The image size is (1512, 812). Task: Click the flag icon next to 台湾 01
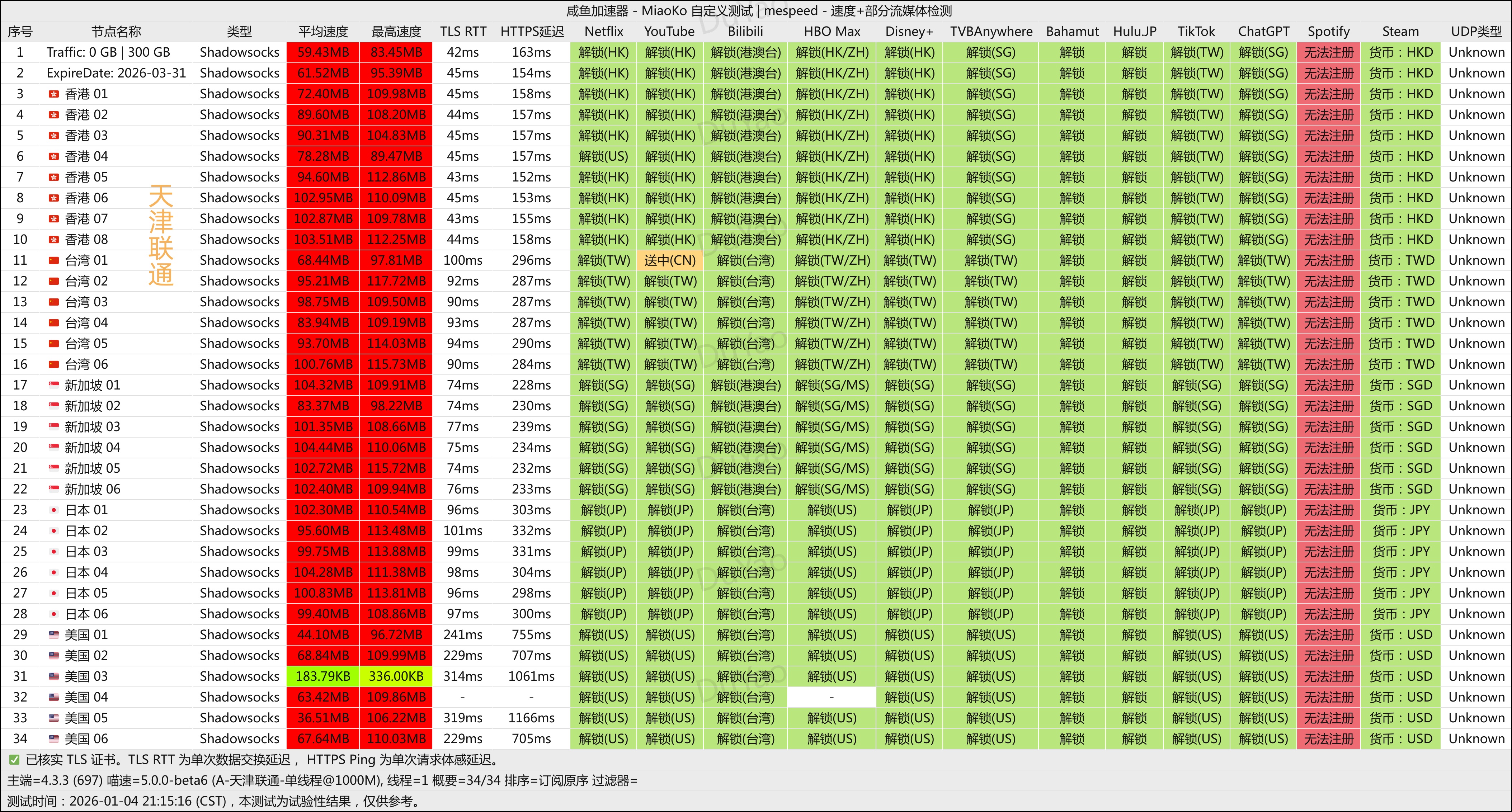(54, 260)
